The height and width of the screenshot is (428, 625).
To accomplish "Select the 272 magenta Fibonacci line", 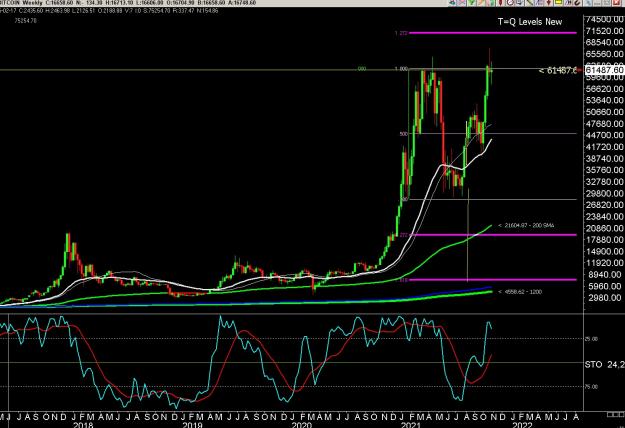I will click(x=493, y=235).
